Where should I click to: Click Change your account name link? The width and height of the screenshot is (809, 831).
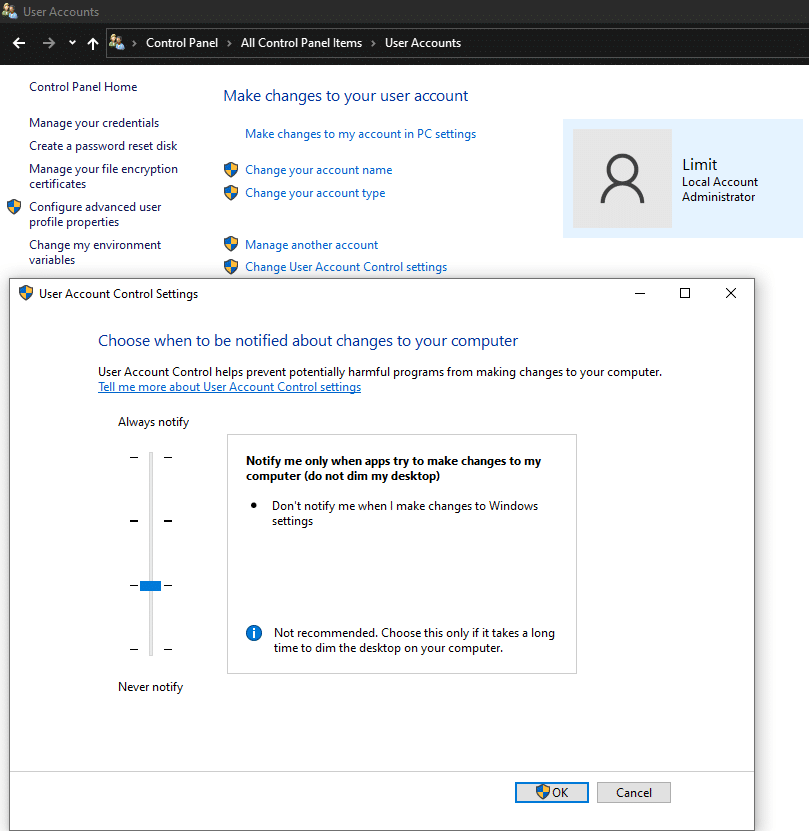pyautogui.click(x=319, y=170)
